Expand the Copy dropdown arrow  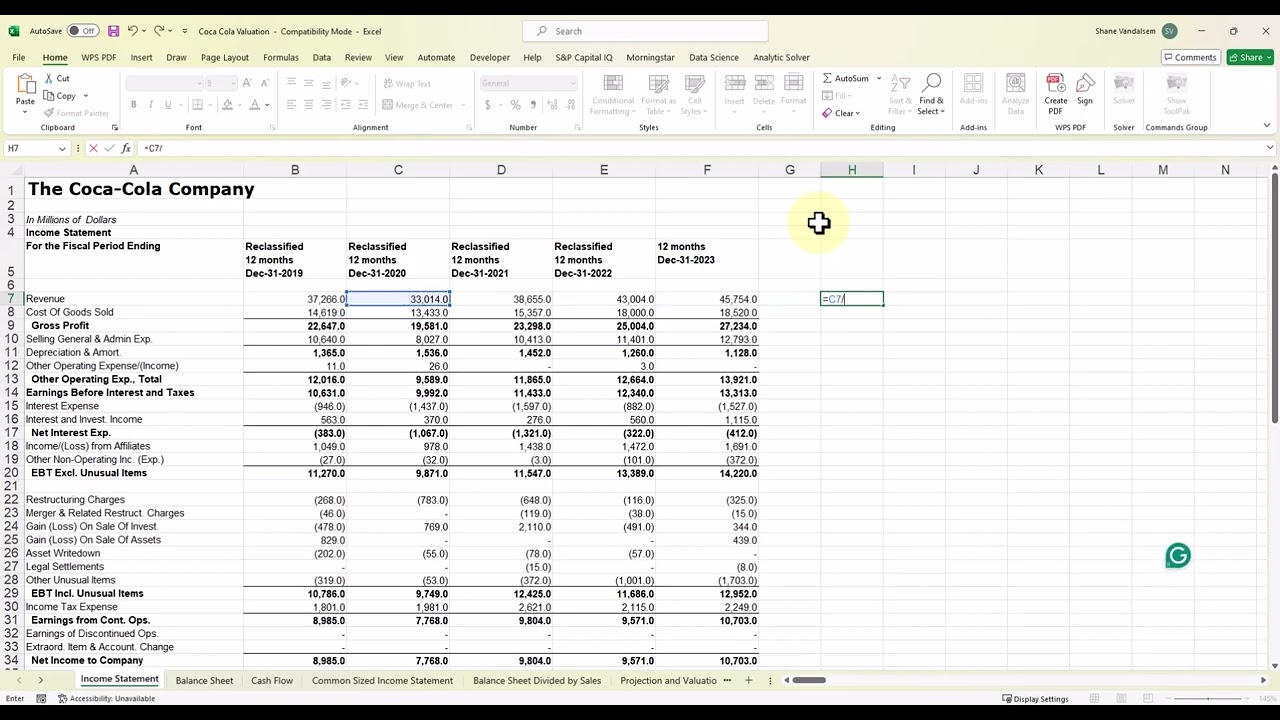[x=86, y=96]
